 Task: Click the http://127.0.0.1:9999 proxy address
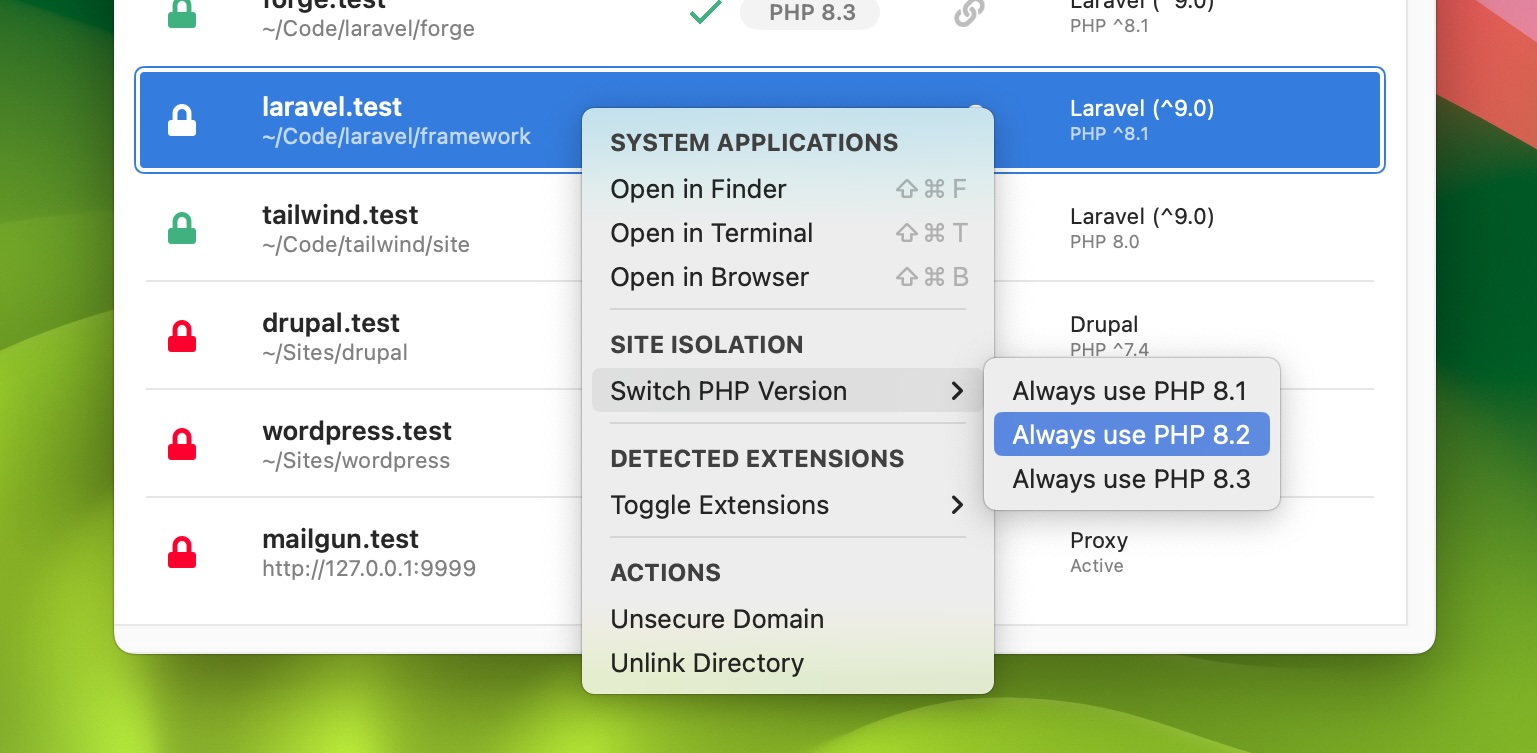click(x=369, y=569)
